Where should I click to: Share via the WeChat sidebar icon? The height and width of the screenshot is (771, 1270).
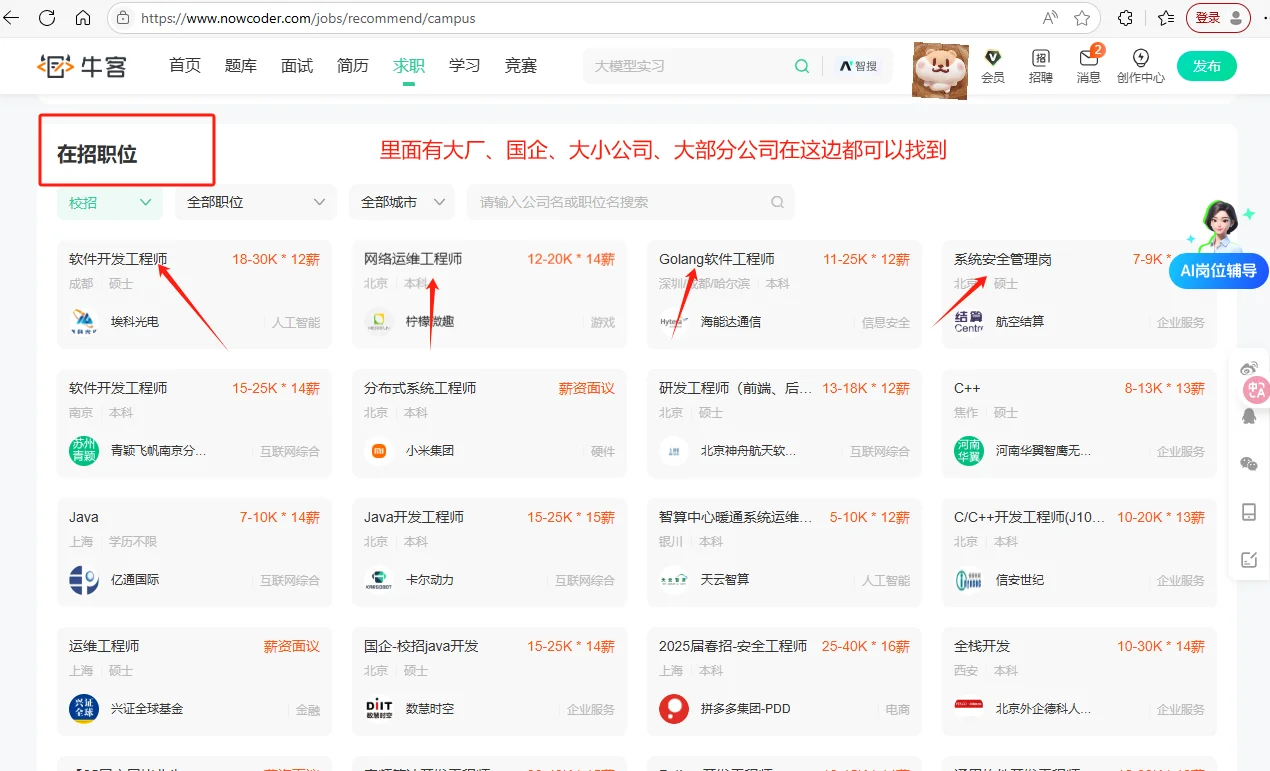1249,464
